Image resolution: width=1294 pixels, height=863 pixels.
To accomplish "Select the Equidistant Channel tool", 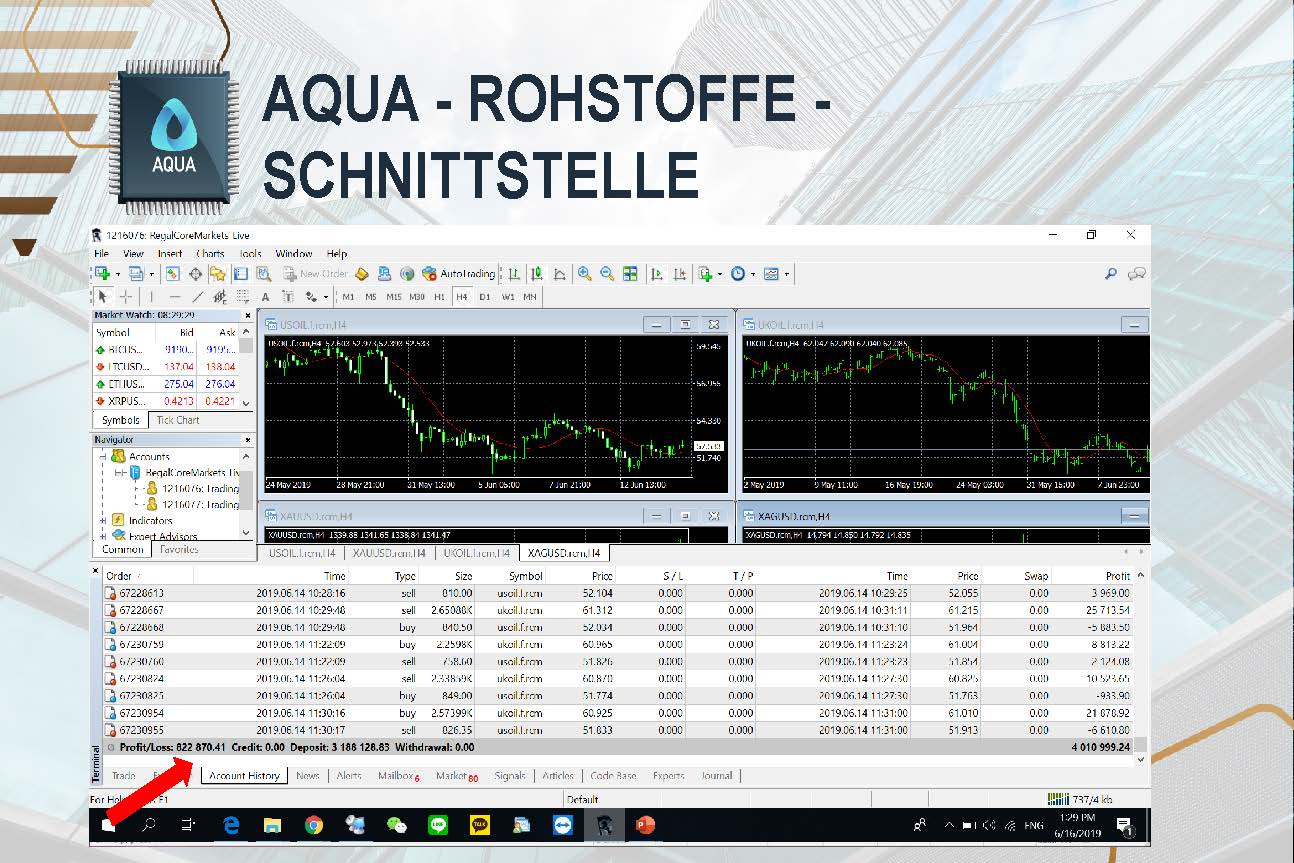I will point(220,296).
